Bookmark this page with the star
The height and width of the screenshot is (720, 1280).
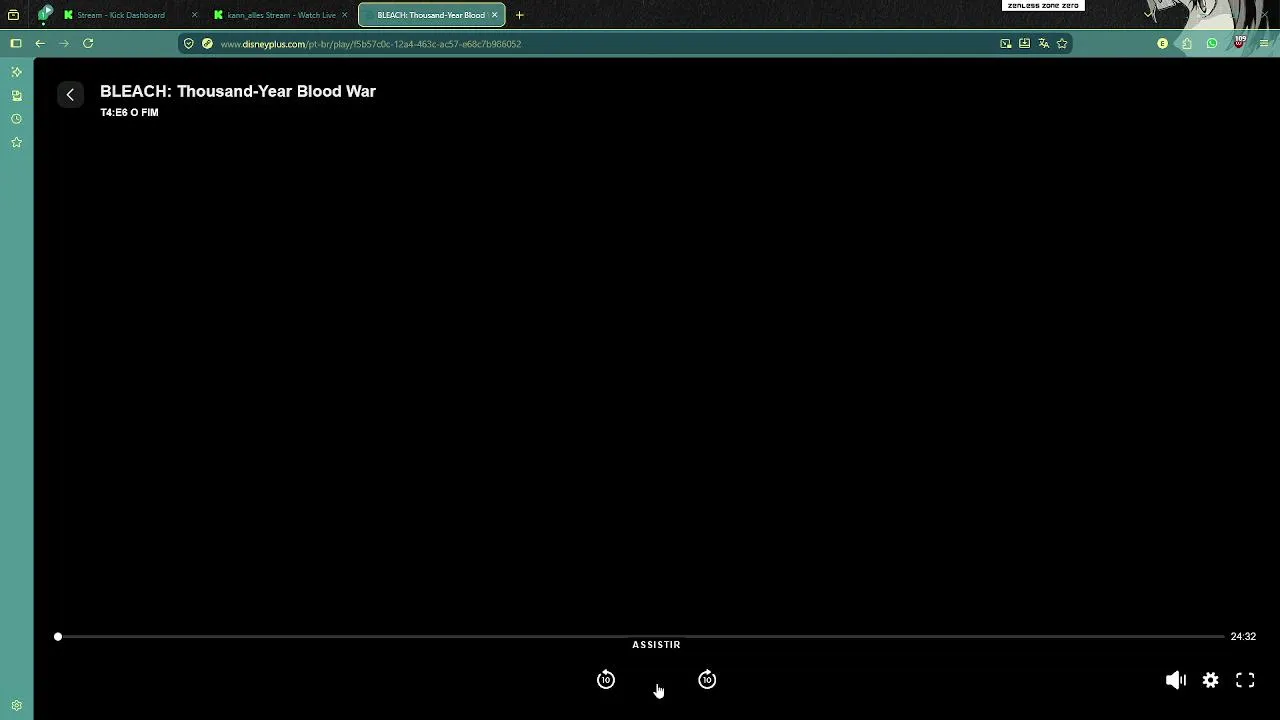tap(1062, 44)
